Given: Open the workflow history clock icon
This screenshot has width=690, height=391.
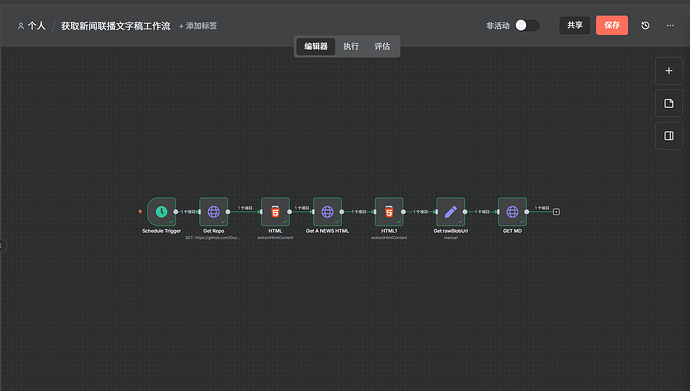Looking at the screenshot, I should pyautogui.click(x=645, y=26).
